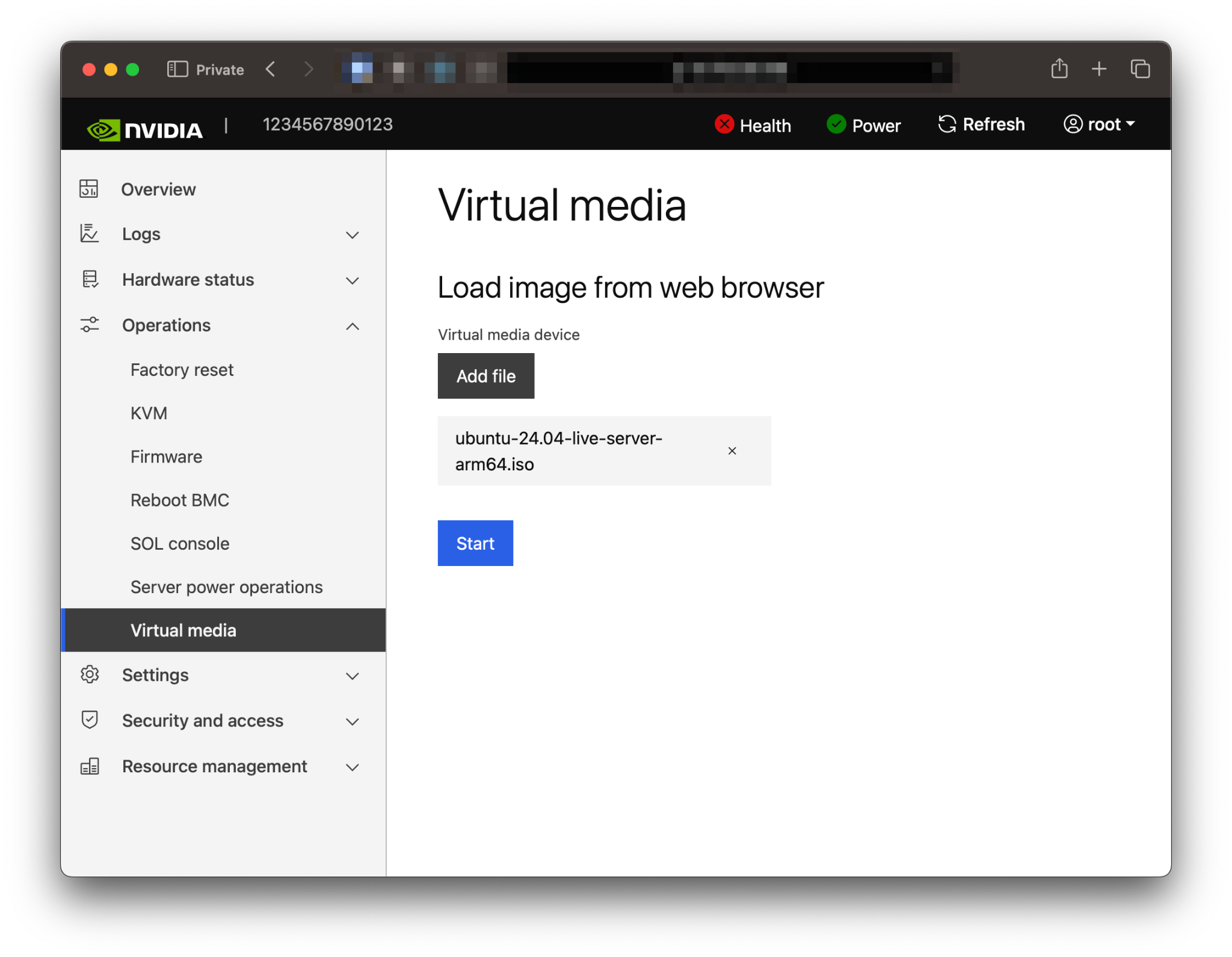The image size is (1232, 957).
Task: Click the Overview dashboard icon
Action: tap(89, 189)
